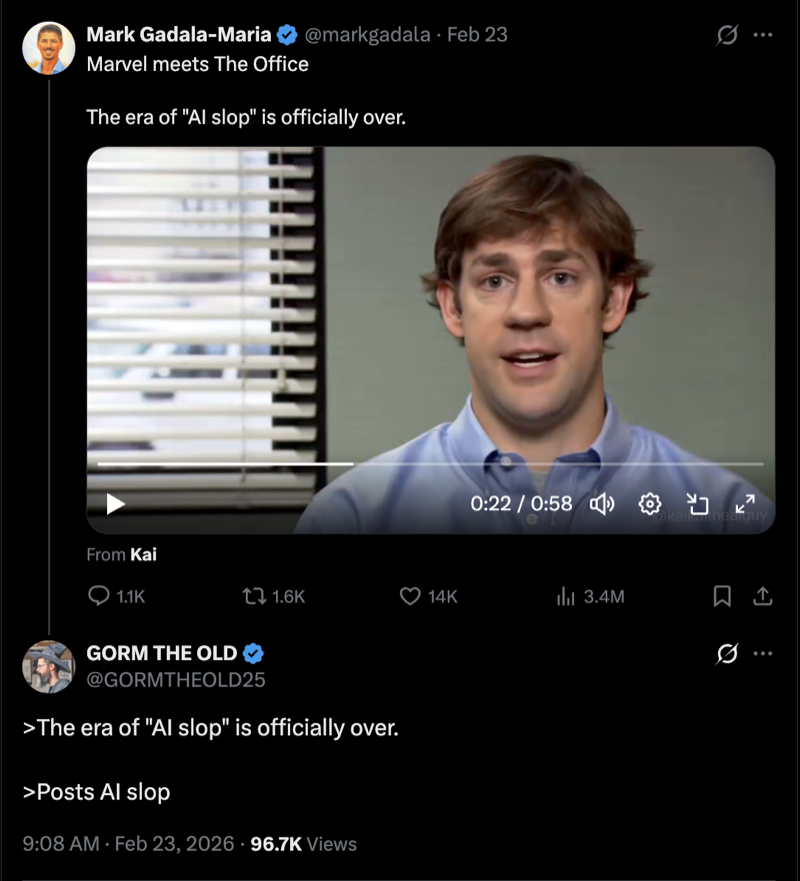This screenshot has height=881, width=800.
Task: Toggle picture-in-picture mode for the video
Action: point(697,504)
